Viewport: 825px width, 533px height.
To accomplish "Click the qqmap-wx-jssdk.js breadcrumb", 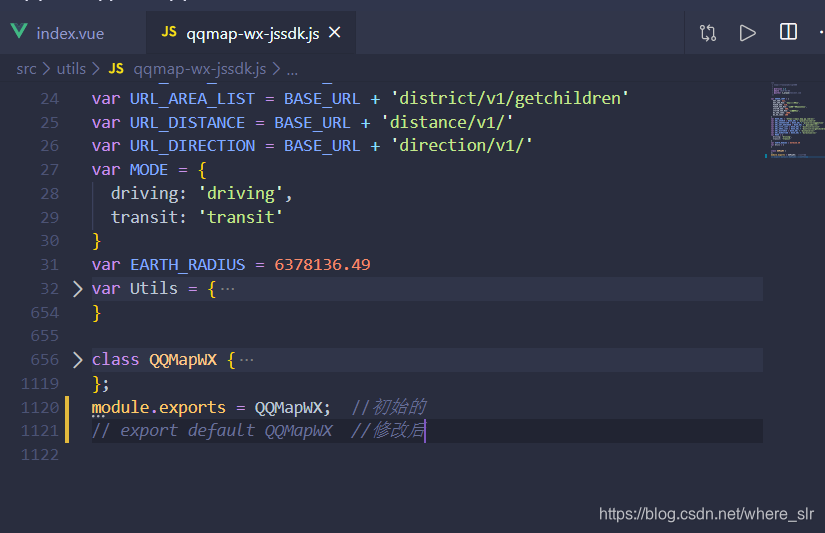I will tap(199, 69).
